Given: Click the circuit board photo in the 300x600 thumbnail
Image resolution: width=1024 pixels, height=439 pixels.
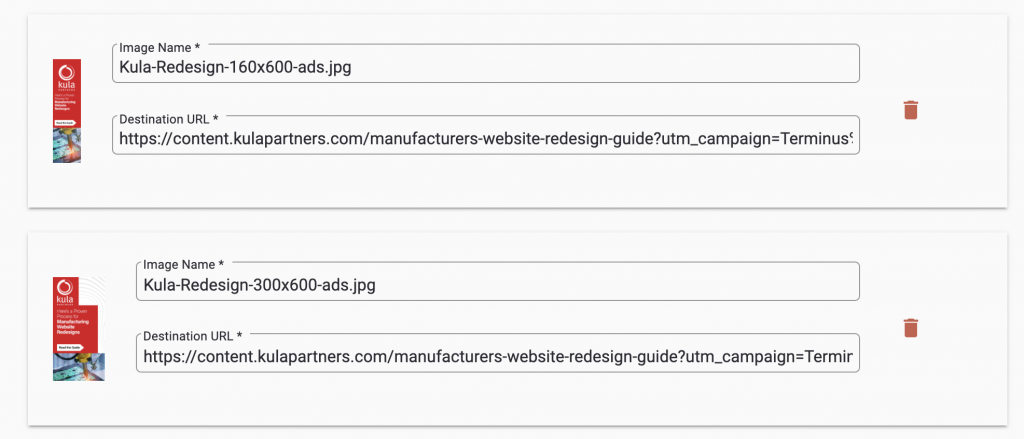Looking at the screenshot, I should [x=79, y=366].
